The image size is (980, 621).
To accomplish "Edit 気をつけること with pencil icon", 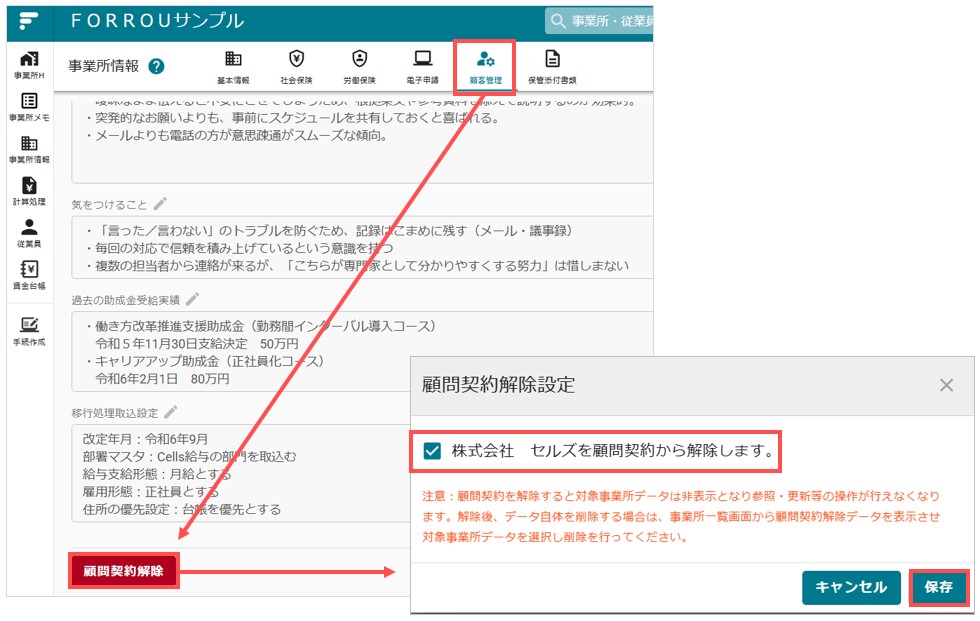I will click(161, 204).
